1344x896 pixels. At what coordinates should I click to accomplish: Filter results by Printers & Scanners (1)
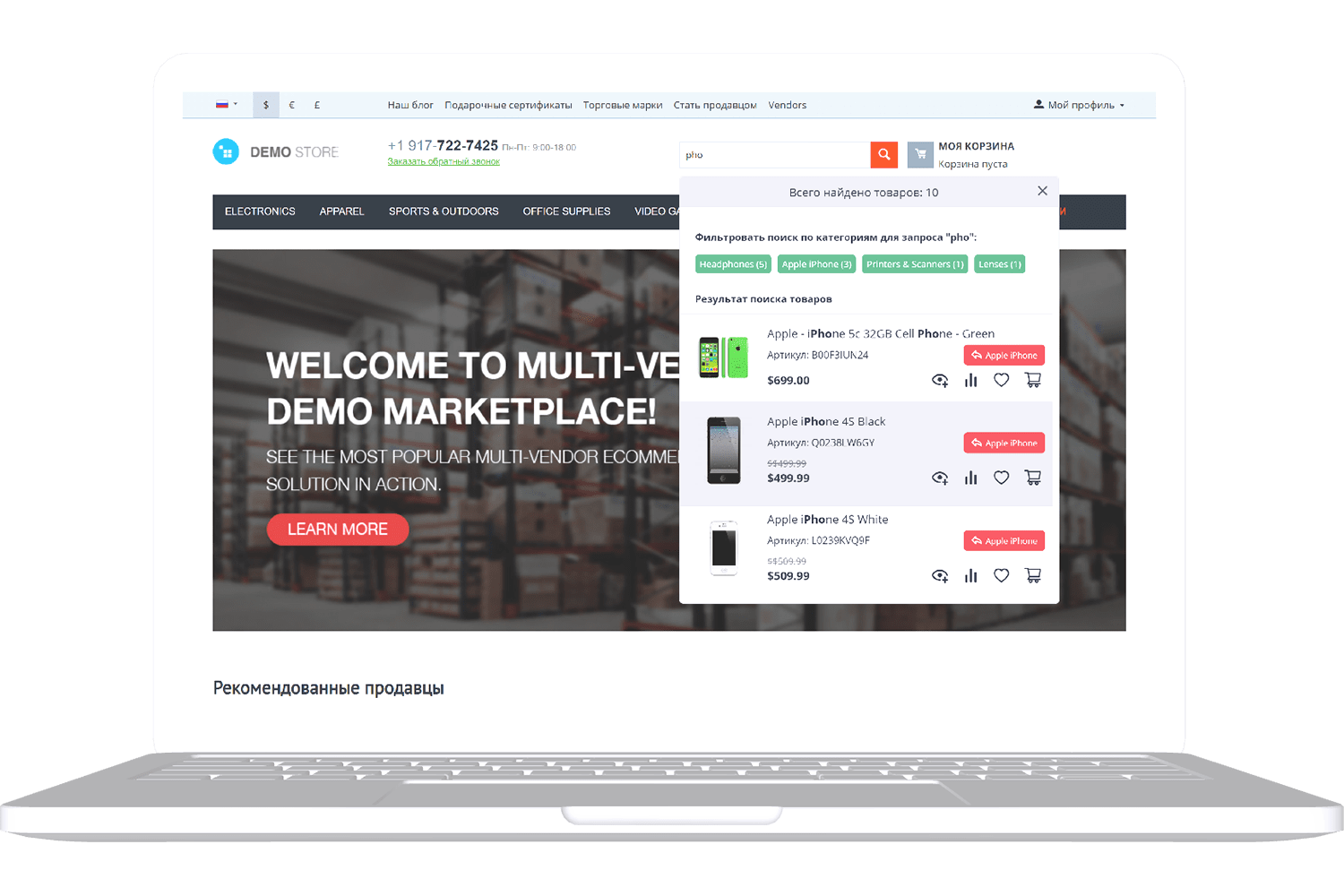point(915,264)
